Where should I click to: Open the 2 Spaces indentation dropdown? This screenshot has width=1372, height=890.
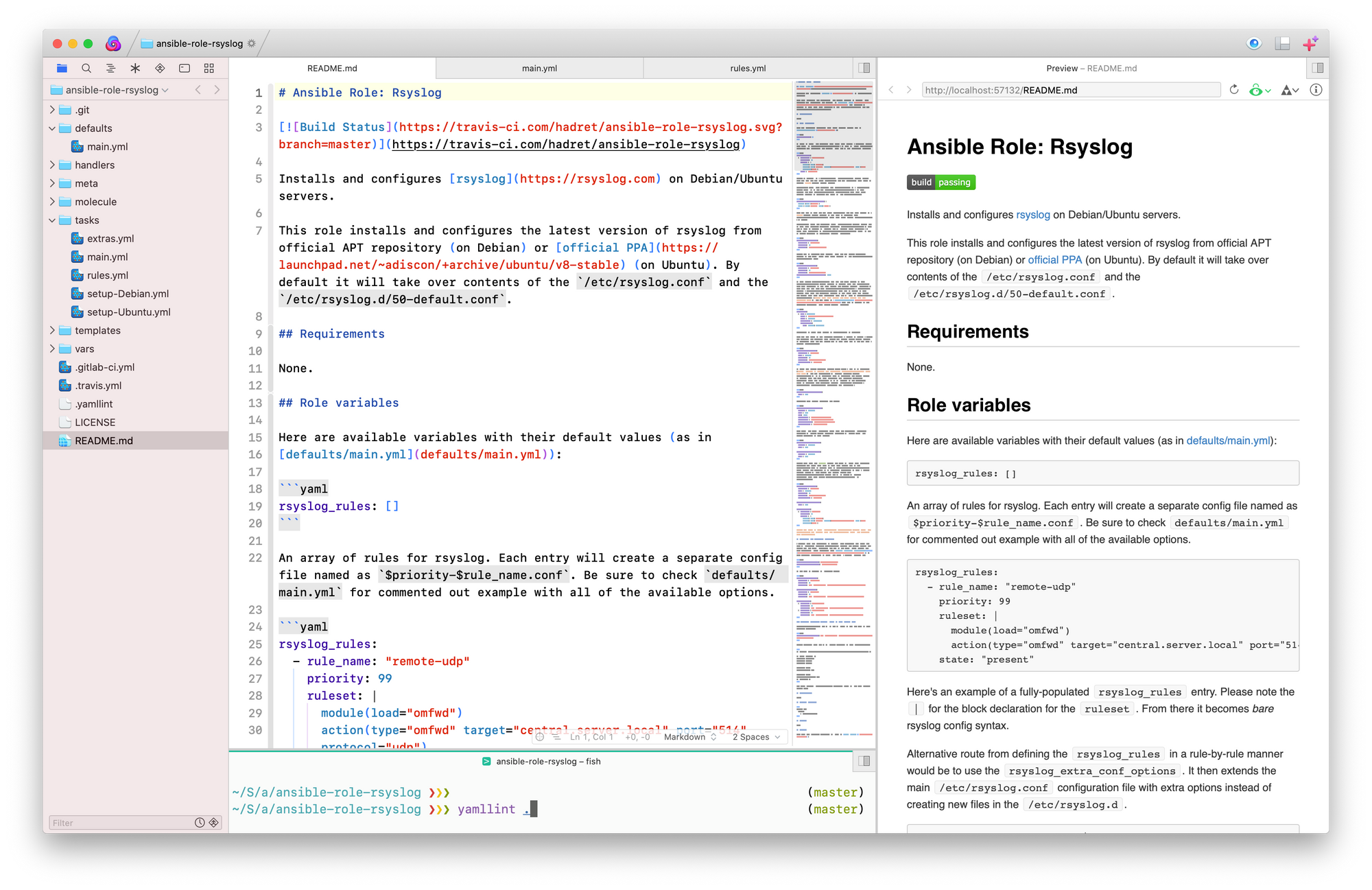click(756, 737)
